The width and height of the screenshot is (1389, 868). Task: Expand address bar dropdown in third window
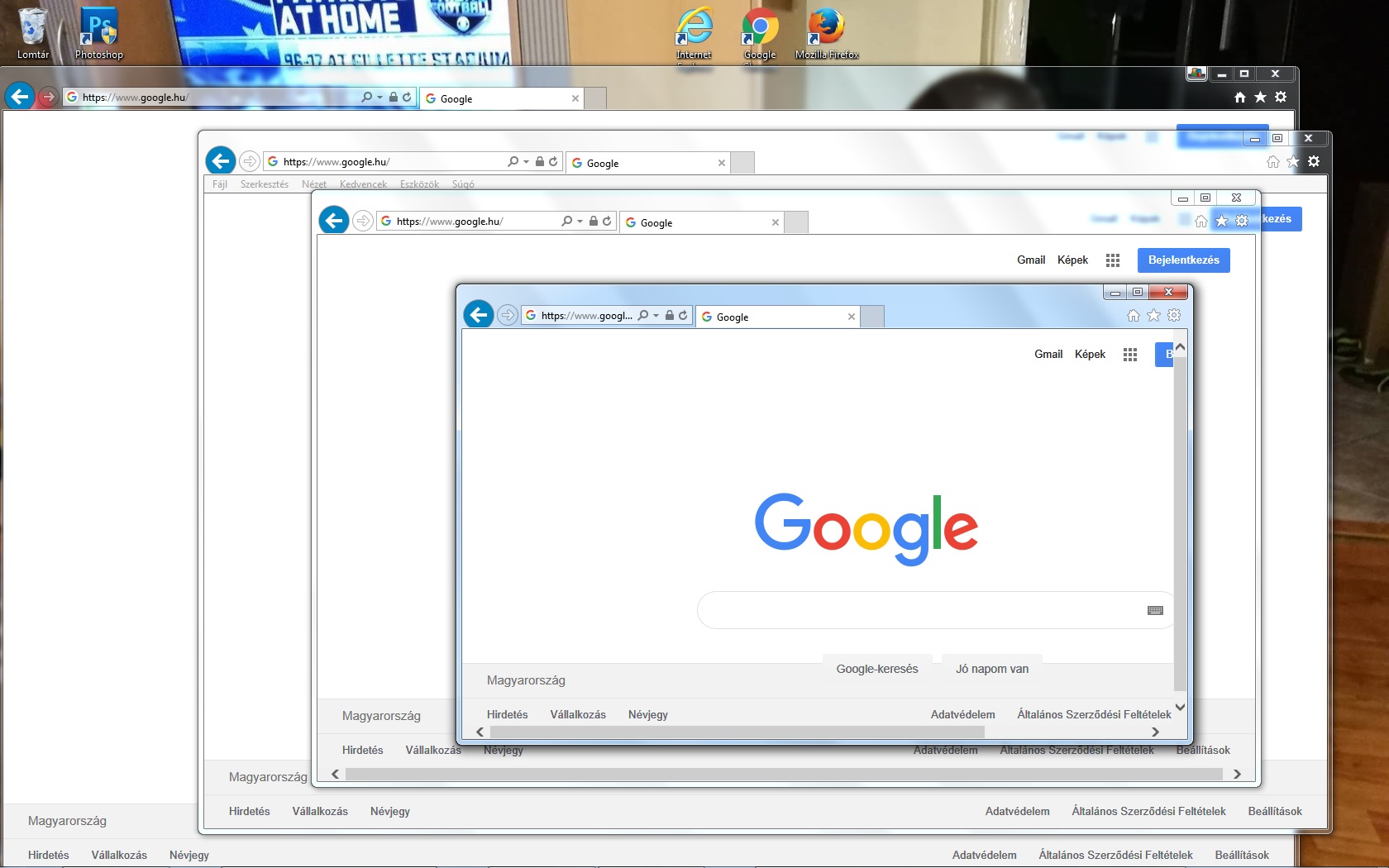[580, 222]
